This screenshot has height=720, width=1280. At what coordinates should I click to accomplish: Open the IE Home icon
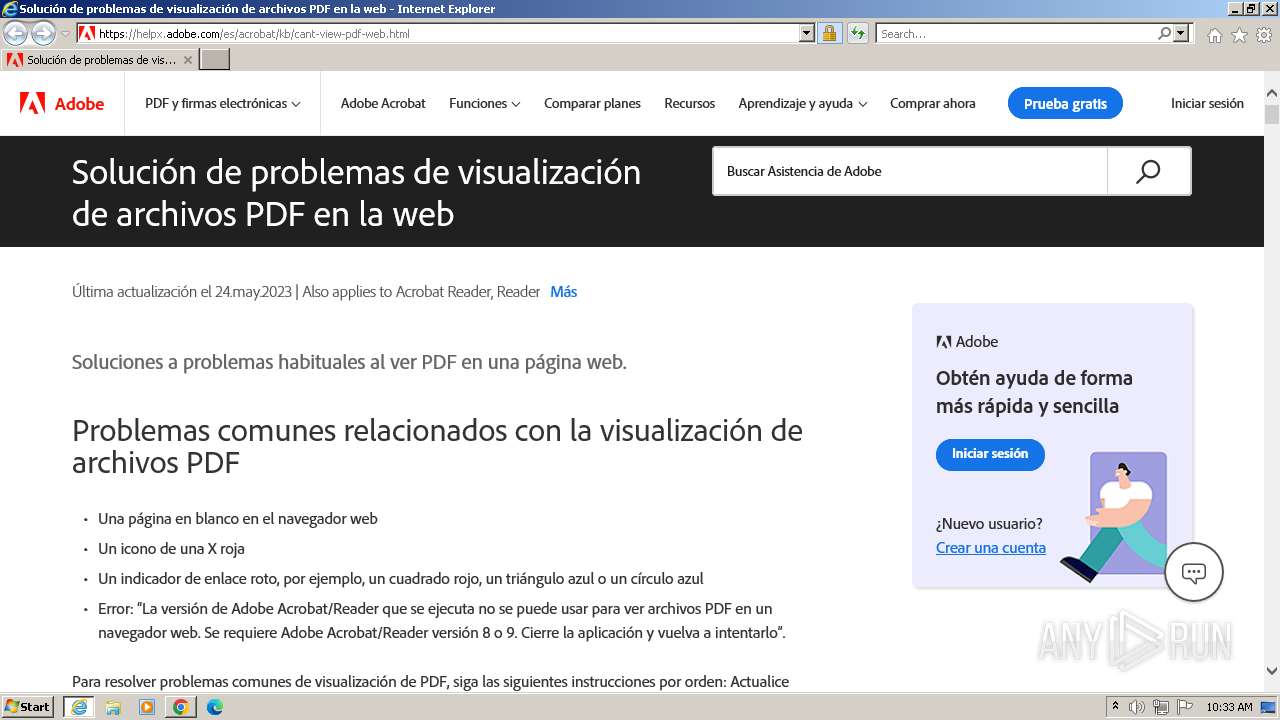(x=1214, y=35)
